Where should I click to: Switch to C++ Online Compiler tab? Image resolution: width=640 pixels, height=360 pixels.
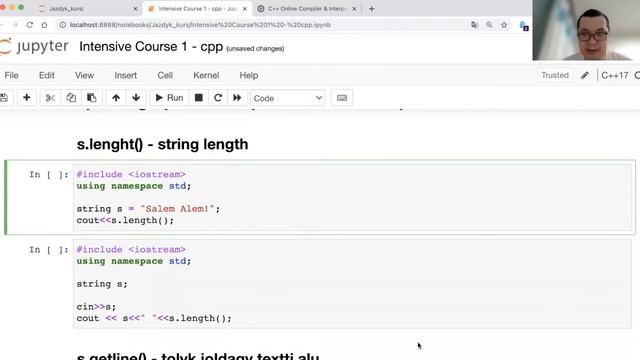coord(307,9)
